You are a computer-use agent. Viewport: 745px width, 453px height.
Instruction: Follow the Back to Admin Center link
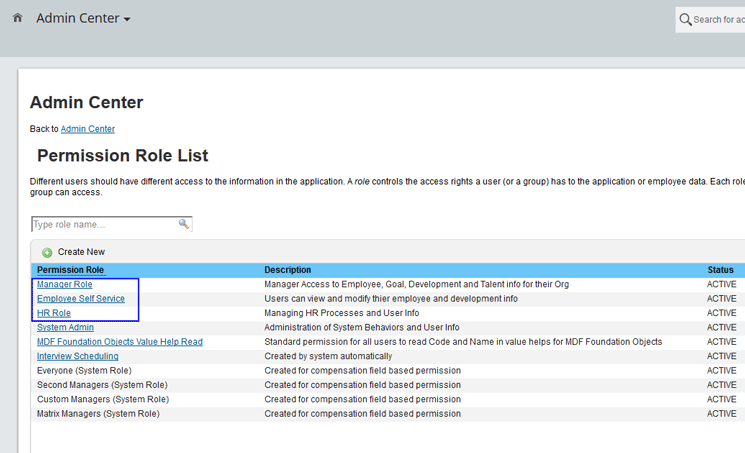tap(87, 129)
